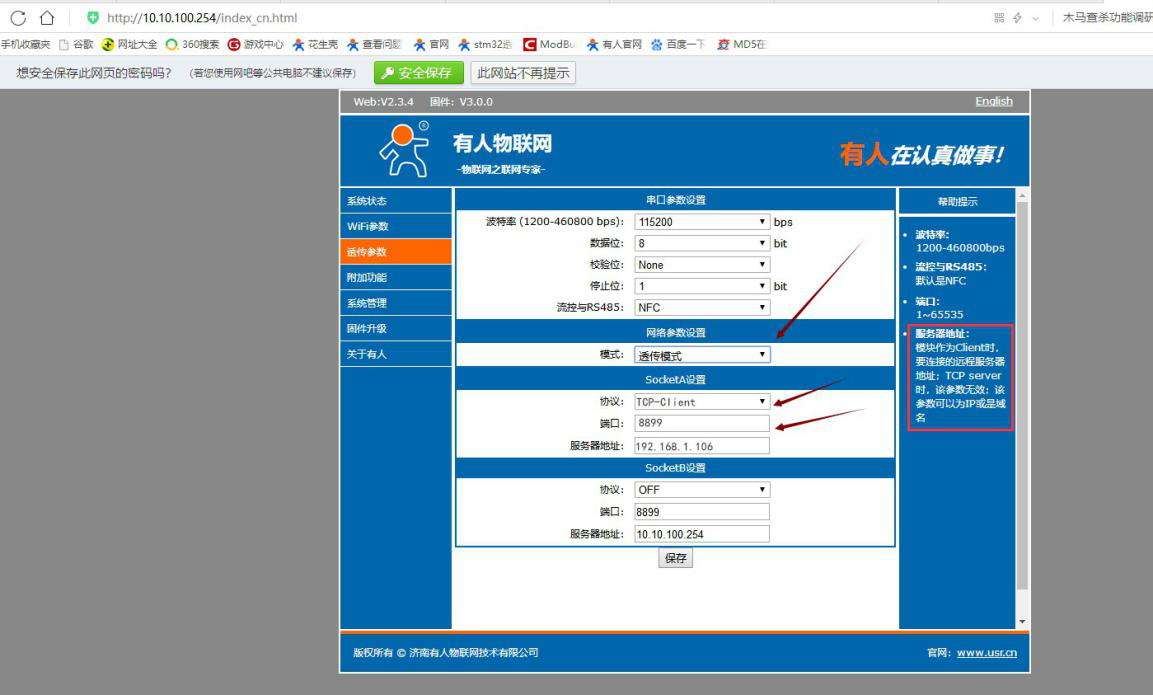1153x695 pixels.
Task: Open the 流控与RS485 dropdown
Action: click(702, 308)
